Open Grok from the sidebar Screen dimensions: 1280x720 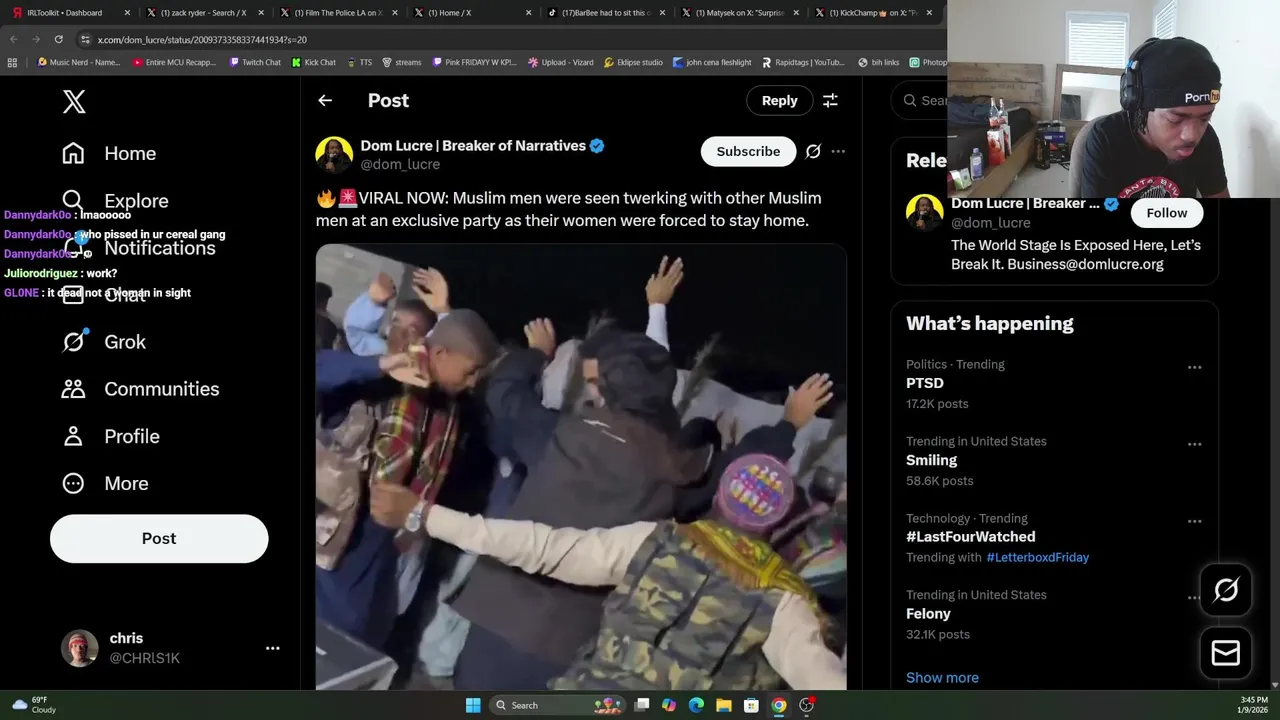(104, 342)
